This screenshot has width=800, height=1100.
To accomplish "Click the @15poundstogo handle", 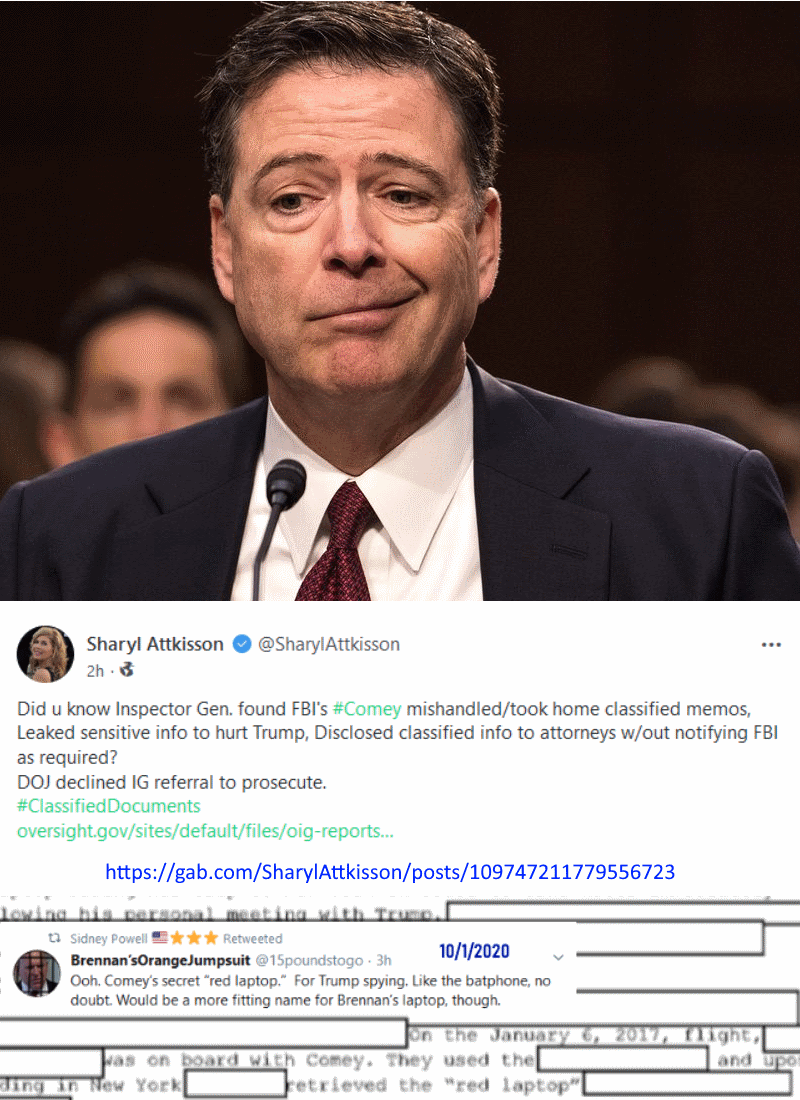I will (x=309, y=960).
